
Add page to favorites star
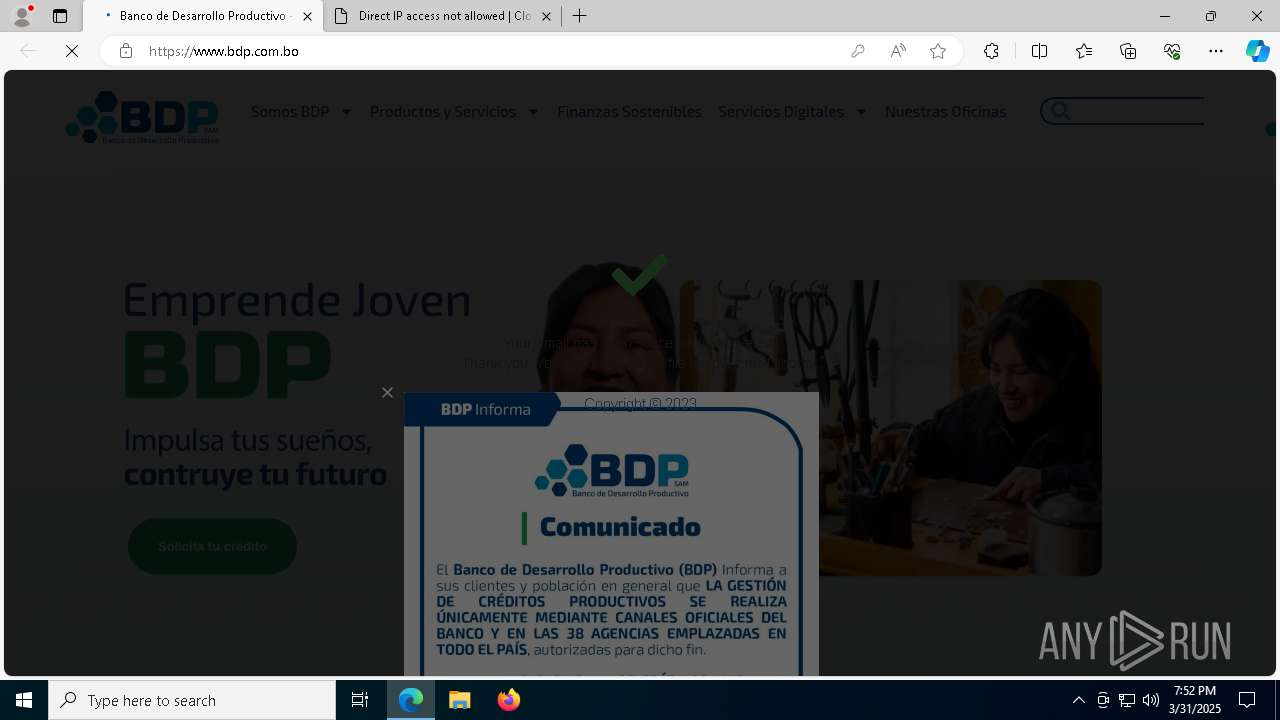(938, 51)
